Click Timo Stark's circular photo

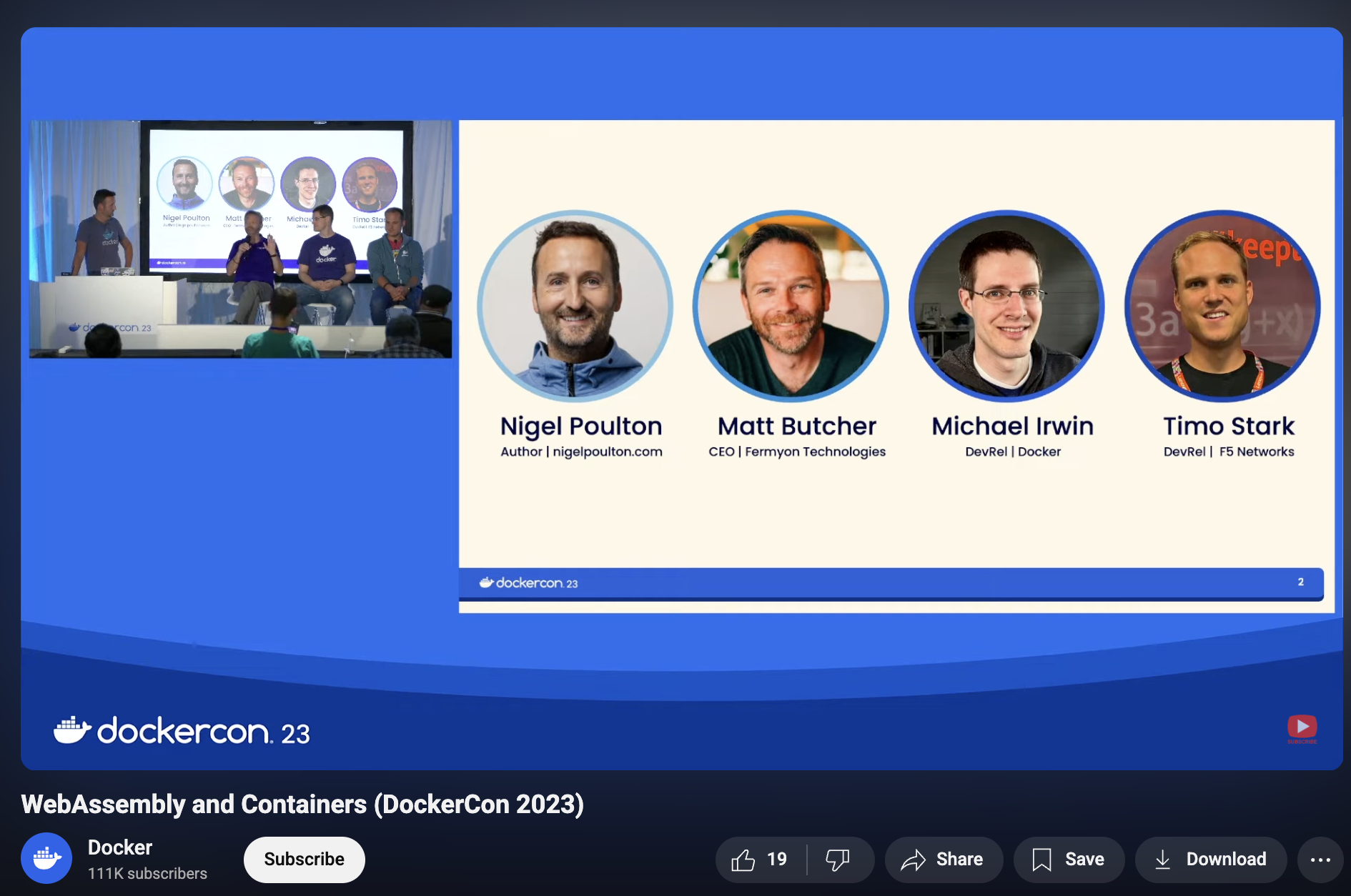(x=1222, y=307)
